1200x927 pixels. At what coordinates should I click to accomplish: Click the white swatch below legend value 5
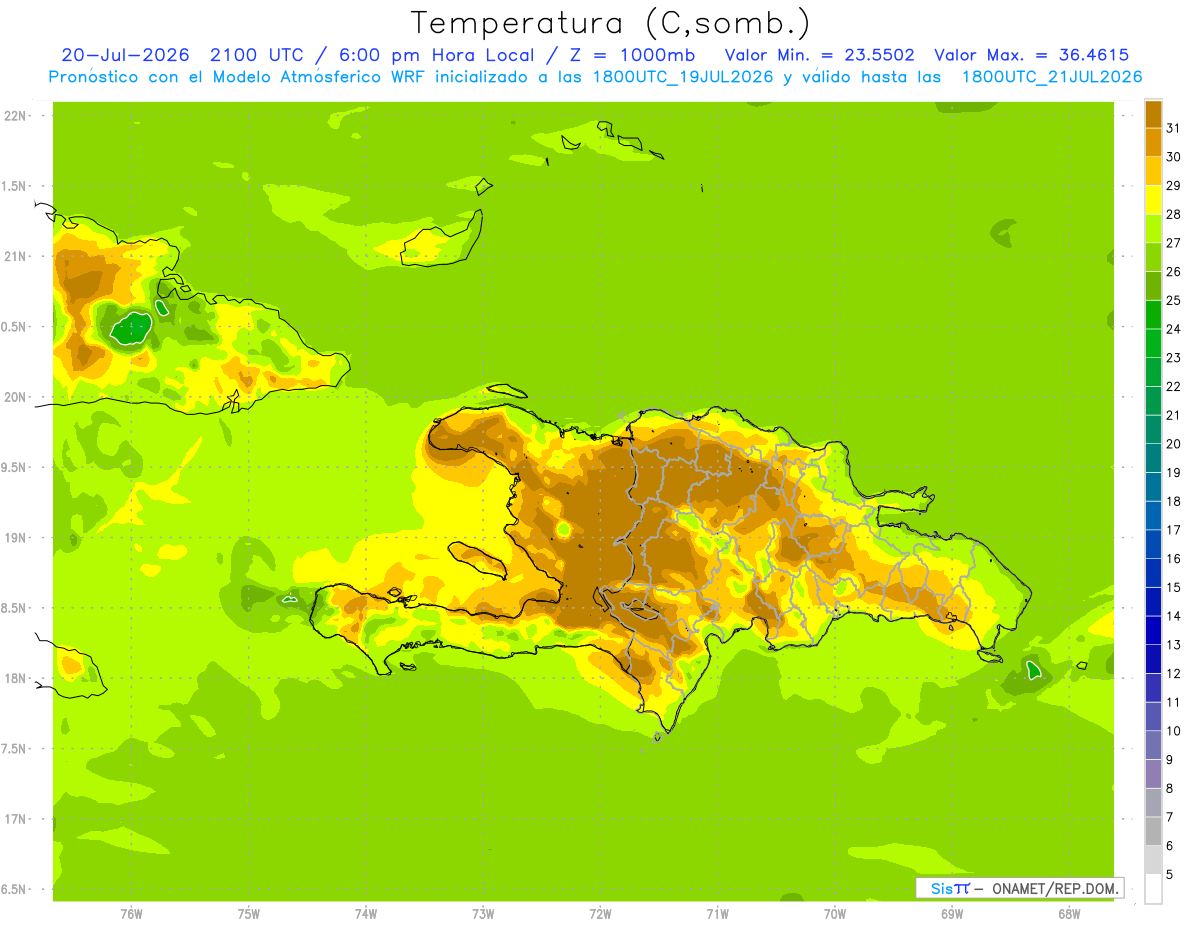[1153, 888]
